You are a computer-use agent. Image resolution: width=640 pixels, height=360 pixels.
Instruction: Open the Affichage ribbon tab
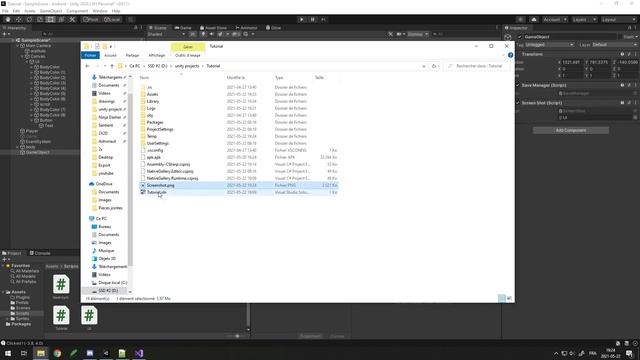click(x=157, y=55)
